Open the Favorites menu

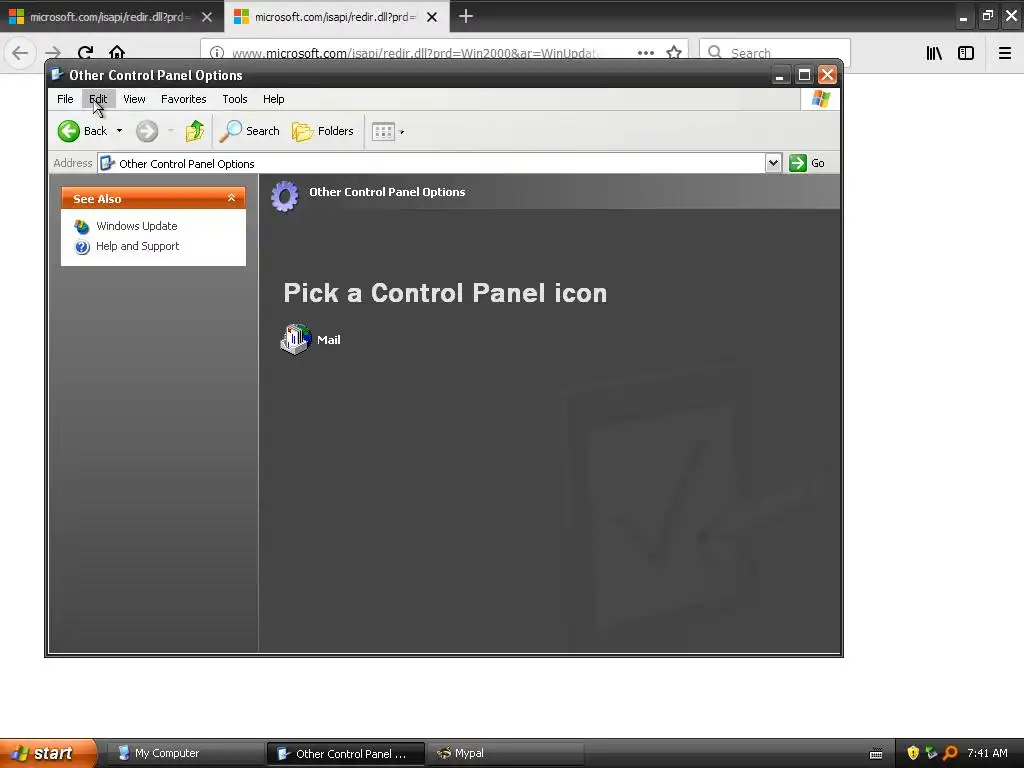pyautogui.click(x=184, y=99)
